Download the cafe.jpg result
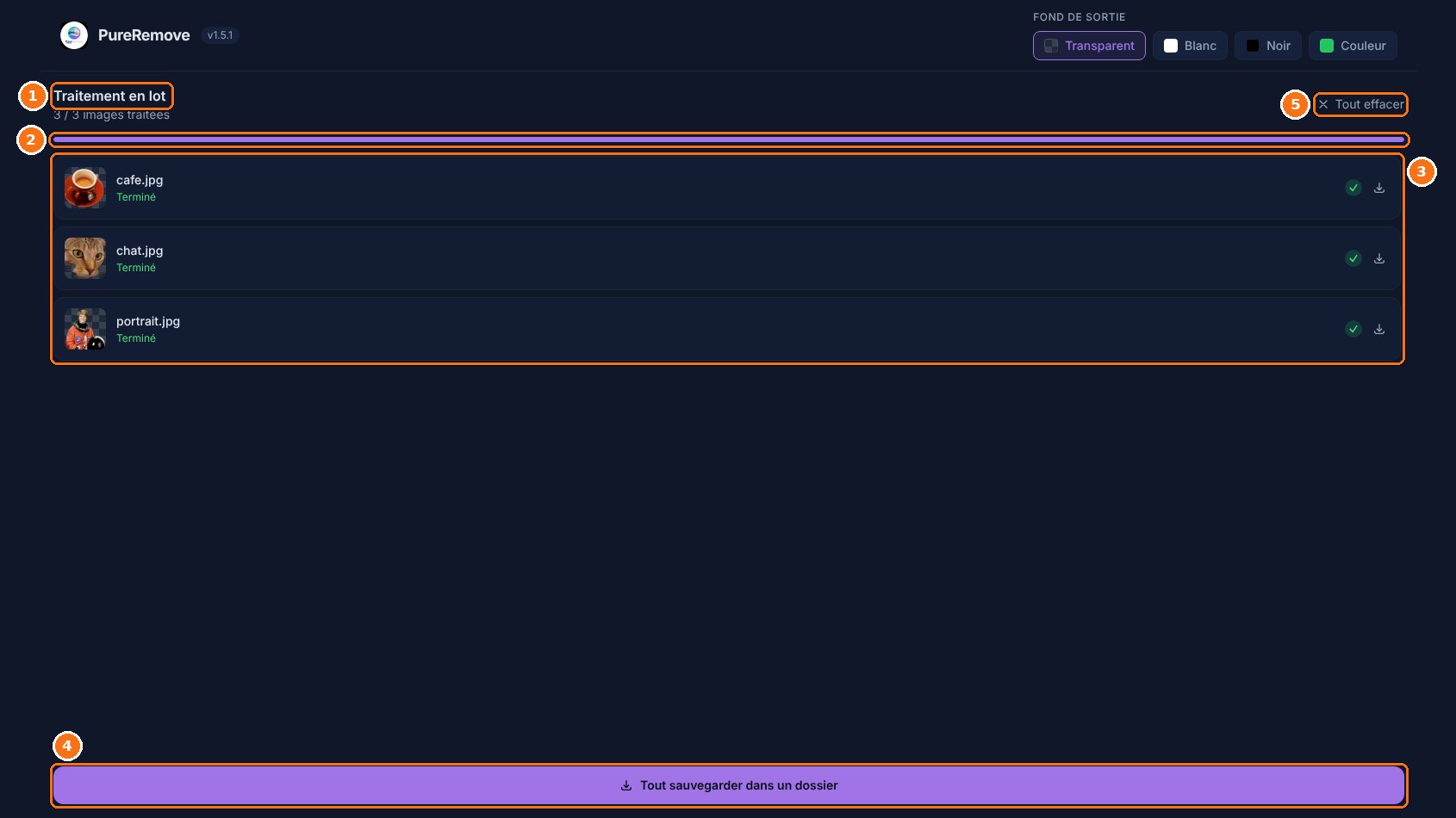The width and height of the screenshot is (1456, 818). pos(1379,188)
